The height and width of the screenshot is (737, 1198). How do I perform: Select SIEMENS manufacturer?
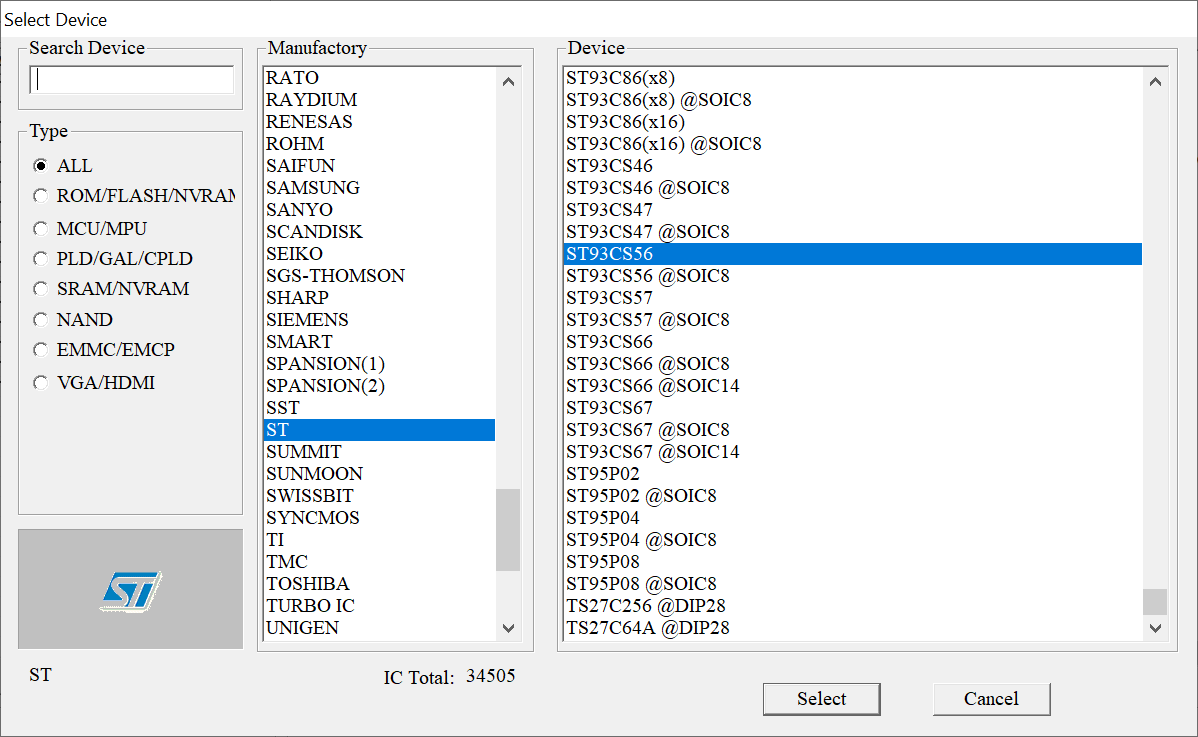(x=379, y=320)
